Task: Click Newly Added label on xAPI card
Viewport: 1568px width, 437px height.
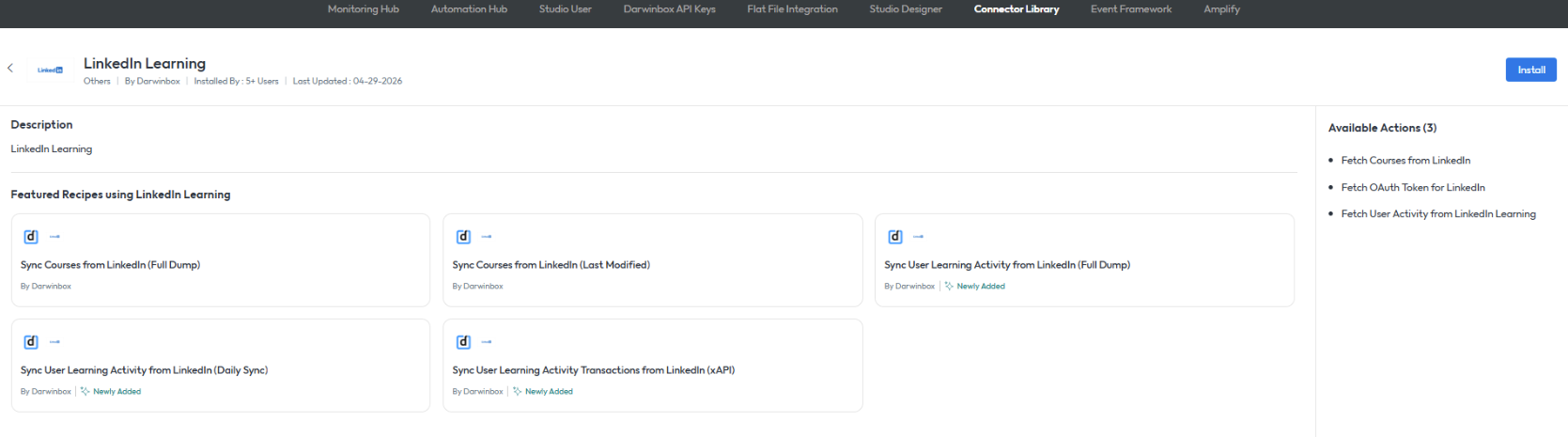Action: pos(549,392)
